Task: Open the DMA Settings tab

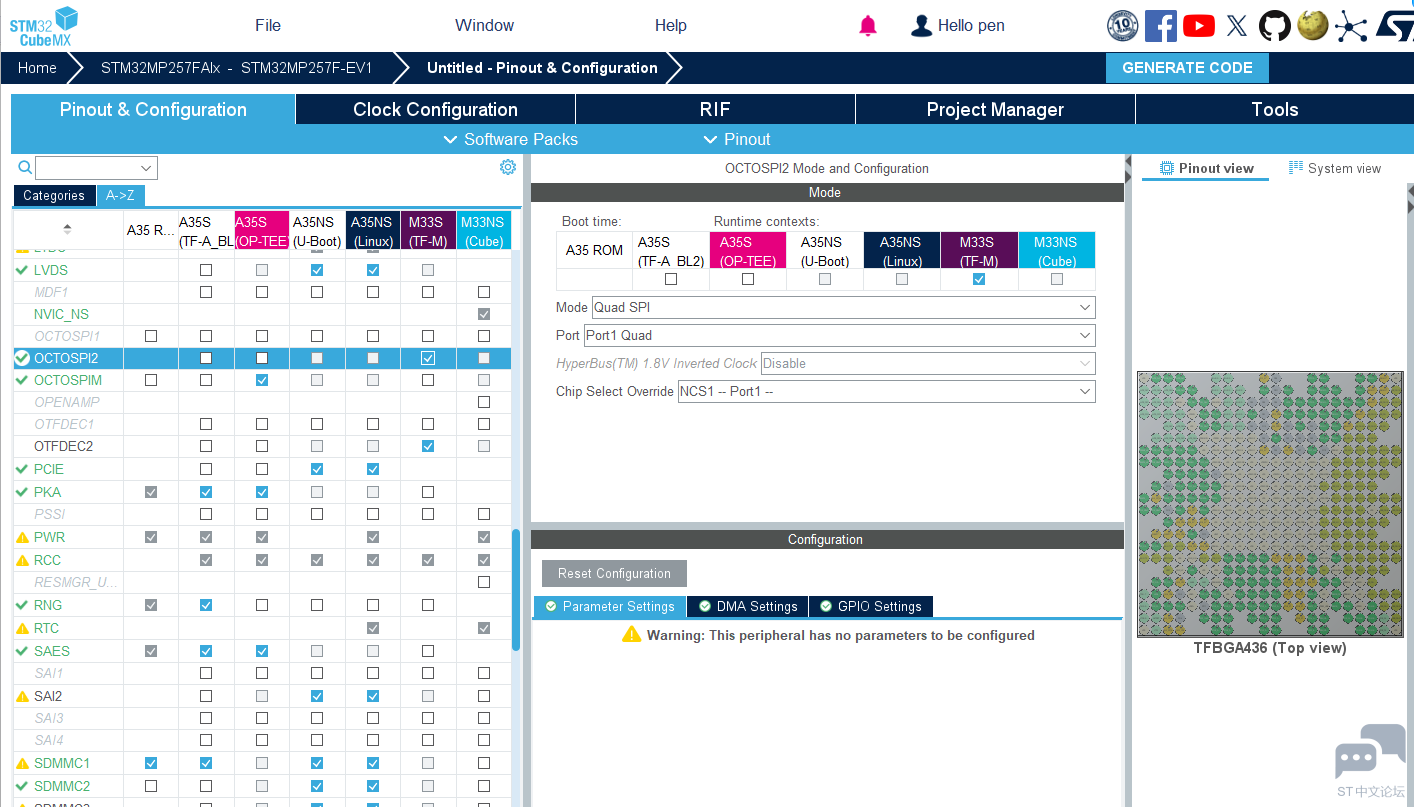Action: click(x=749, y=606)
